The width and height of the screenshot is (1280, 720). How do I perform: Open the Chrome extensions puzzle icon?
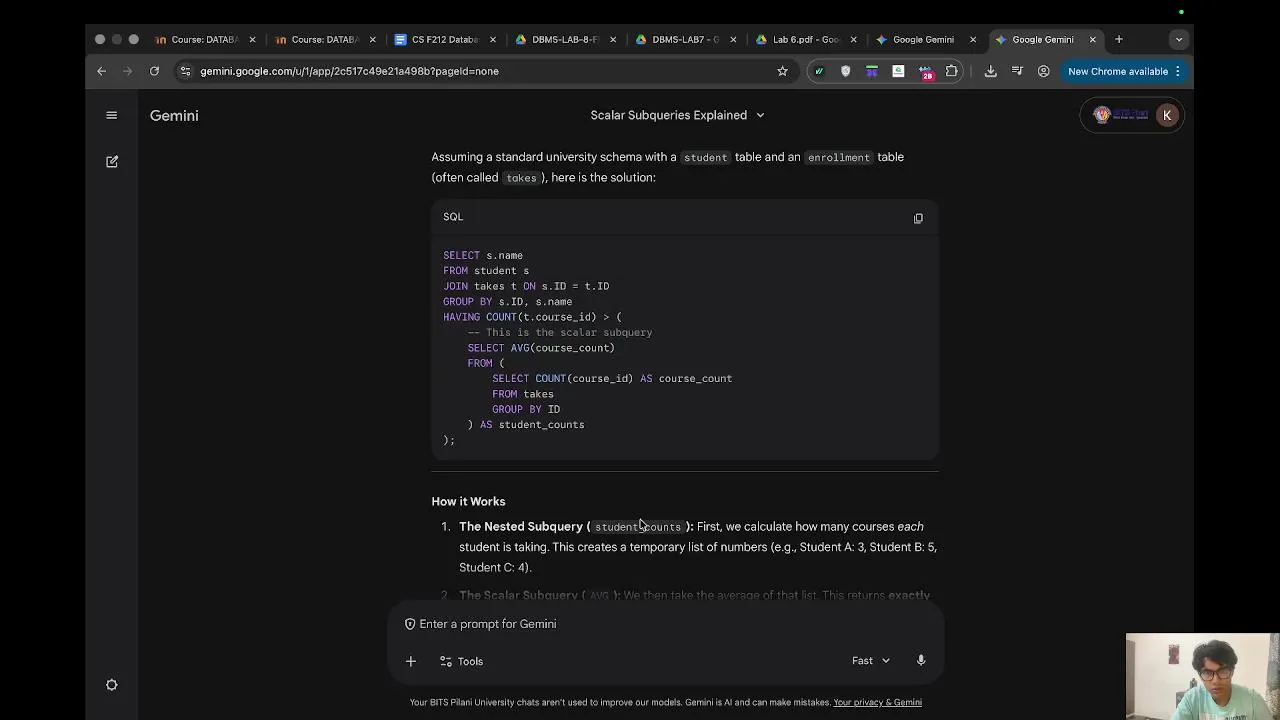tap(951, 71)
